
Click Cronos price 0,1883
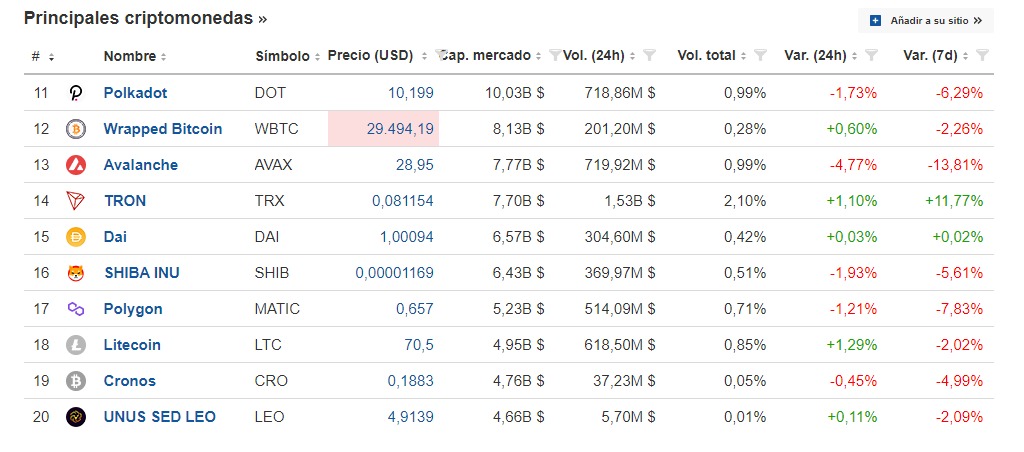tap(411, 380)
